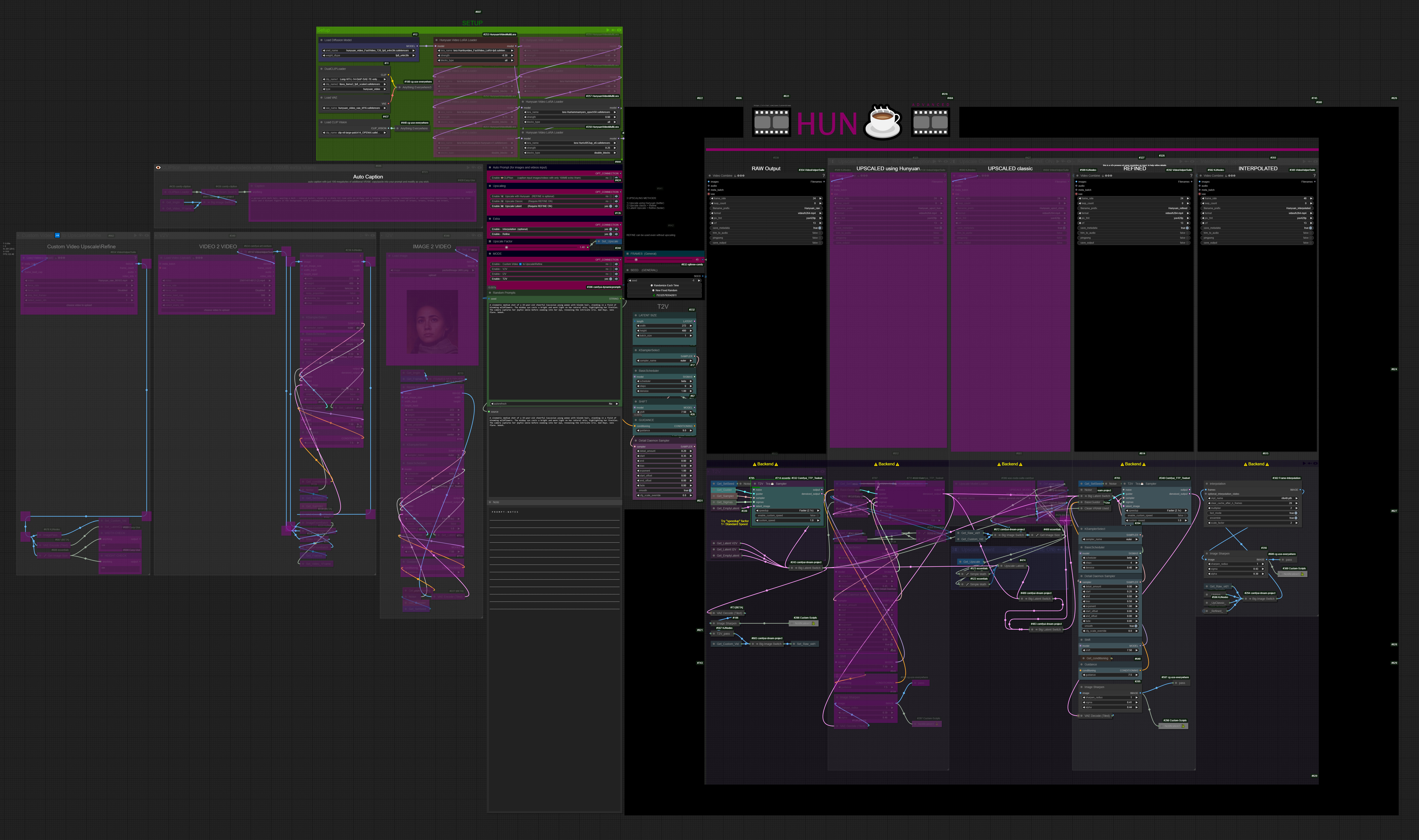Click Setup group mute eye icon

pos(619,30)
